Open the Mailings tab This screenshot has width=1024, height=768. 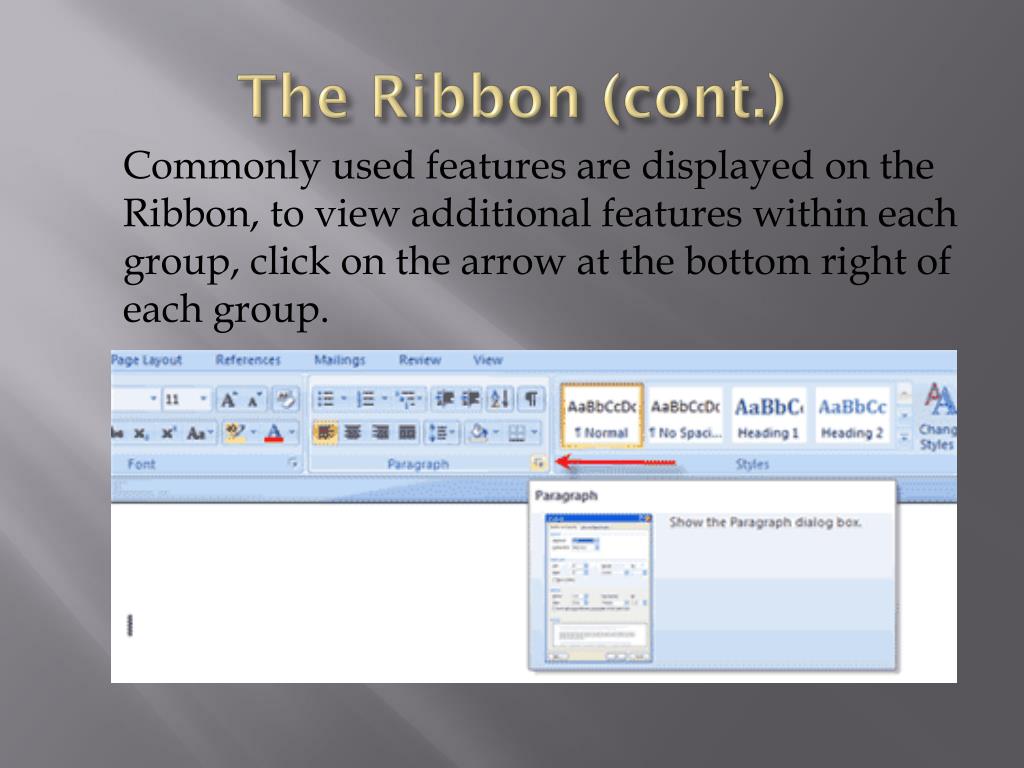(340, 360)
